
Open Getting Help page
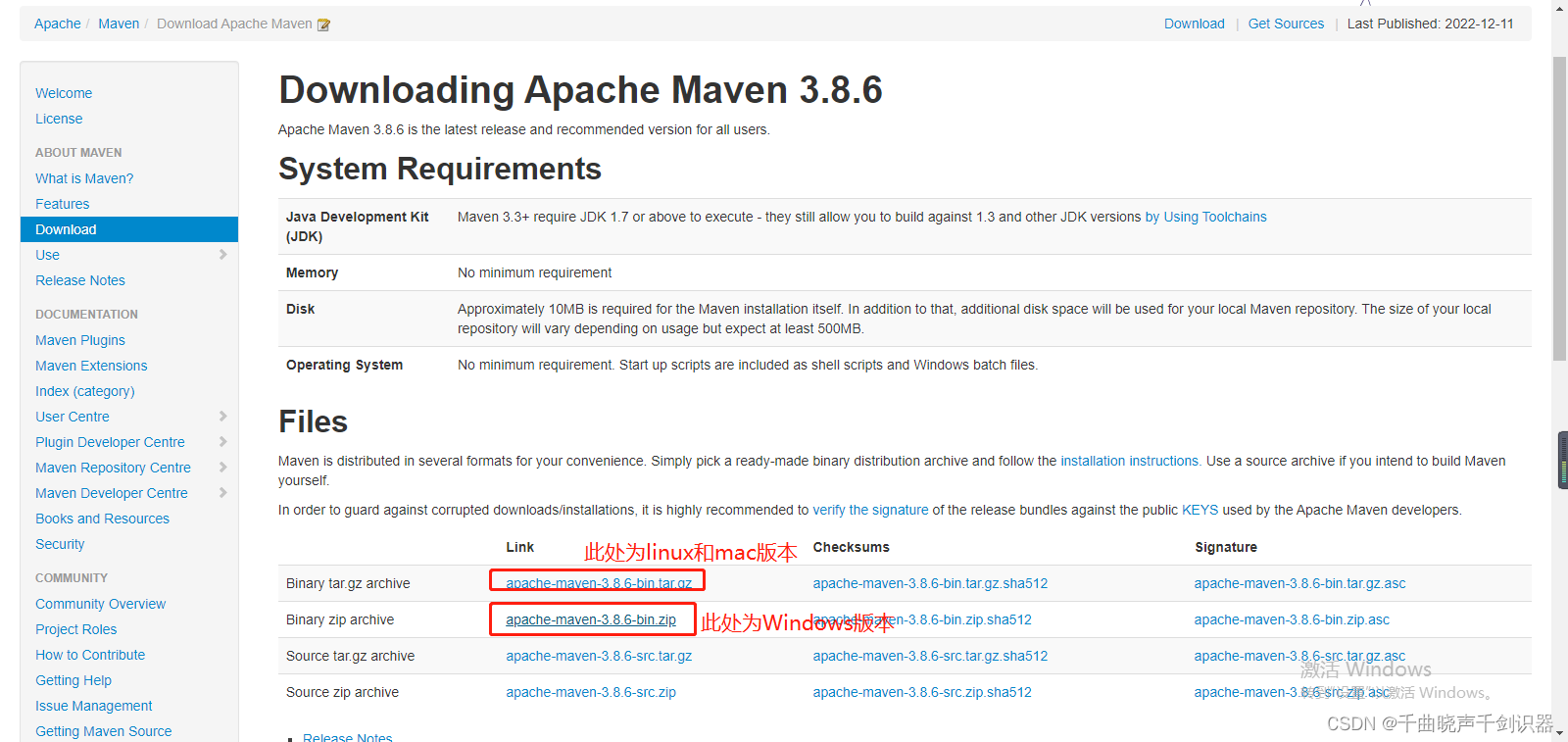(73, 680)
